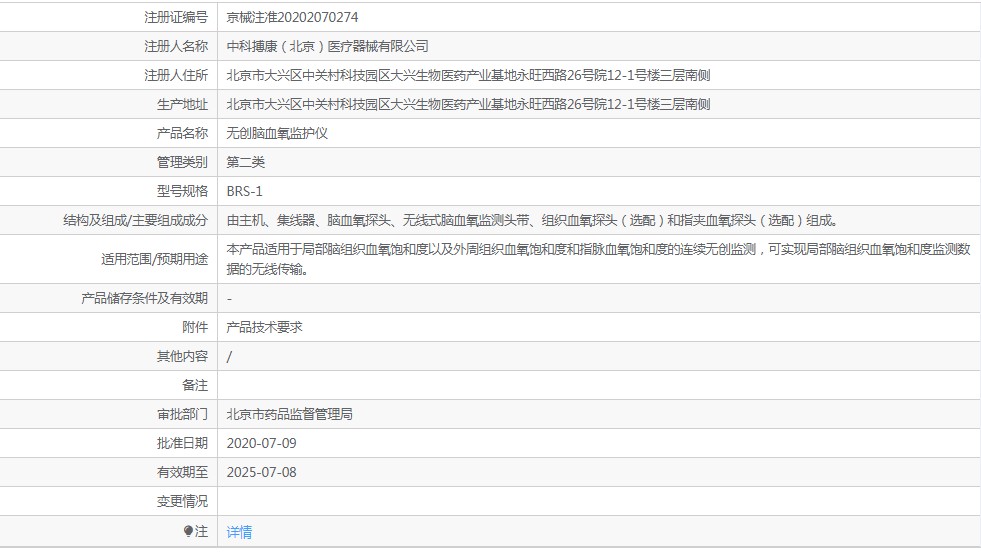Screen dimensions: 981x555
Task: Click the 型号规格 row label
Action: [x=182, y=191]
